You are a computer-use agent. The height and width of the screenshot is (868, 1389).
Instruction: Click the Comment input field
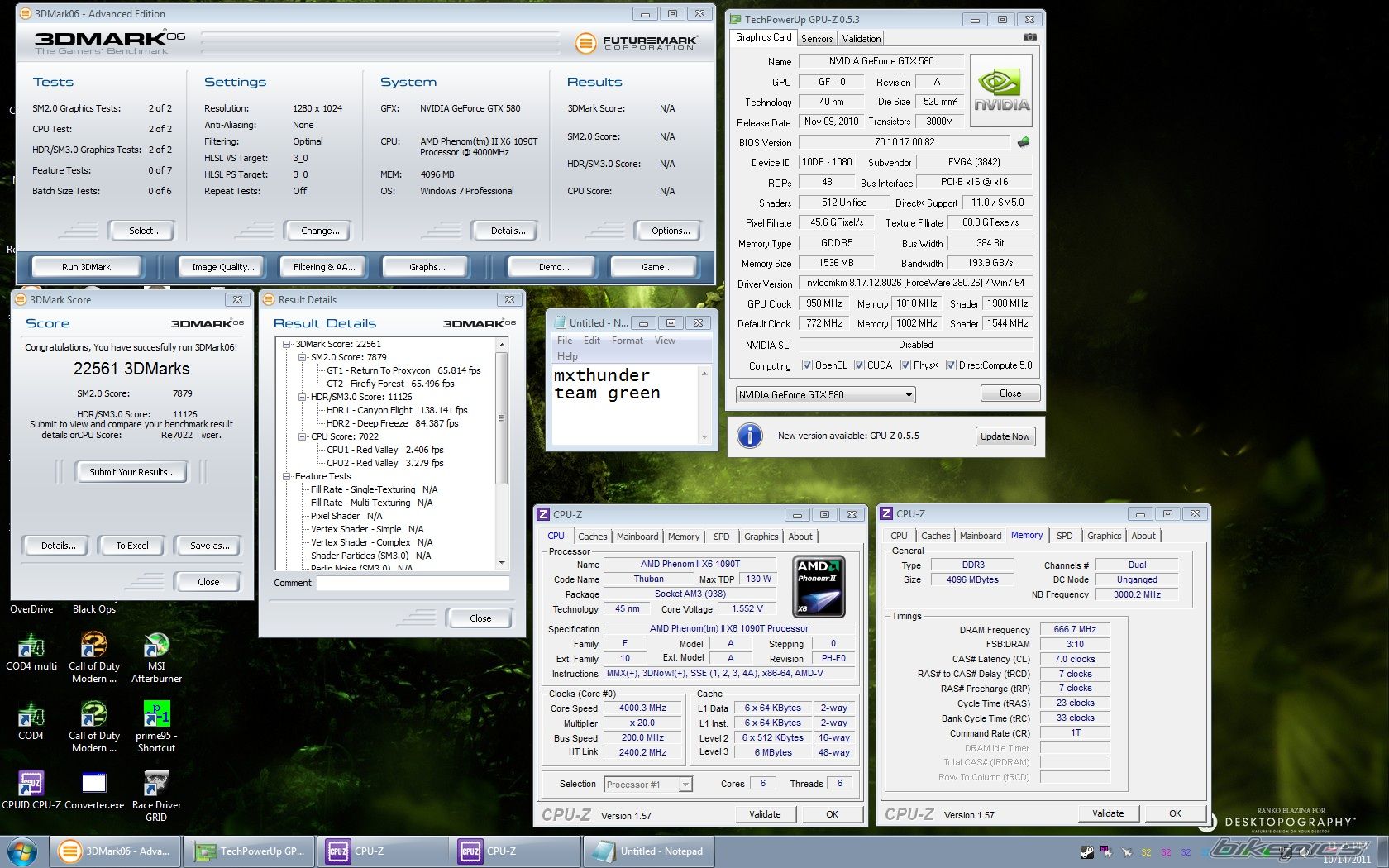[x=413, y=583]
